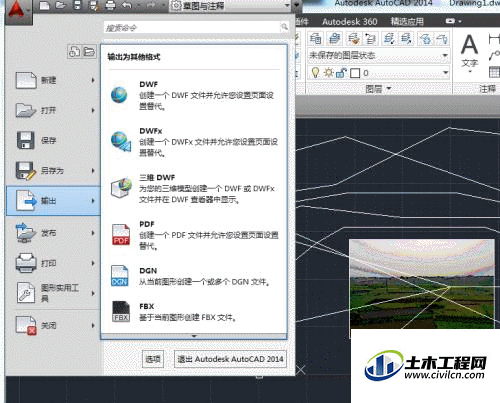This screenshot has height=403, width=500.
Task: Toggle the layer 0 sun freeze state
Action: coord(329,73)
